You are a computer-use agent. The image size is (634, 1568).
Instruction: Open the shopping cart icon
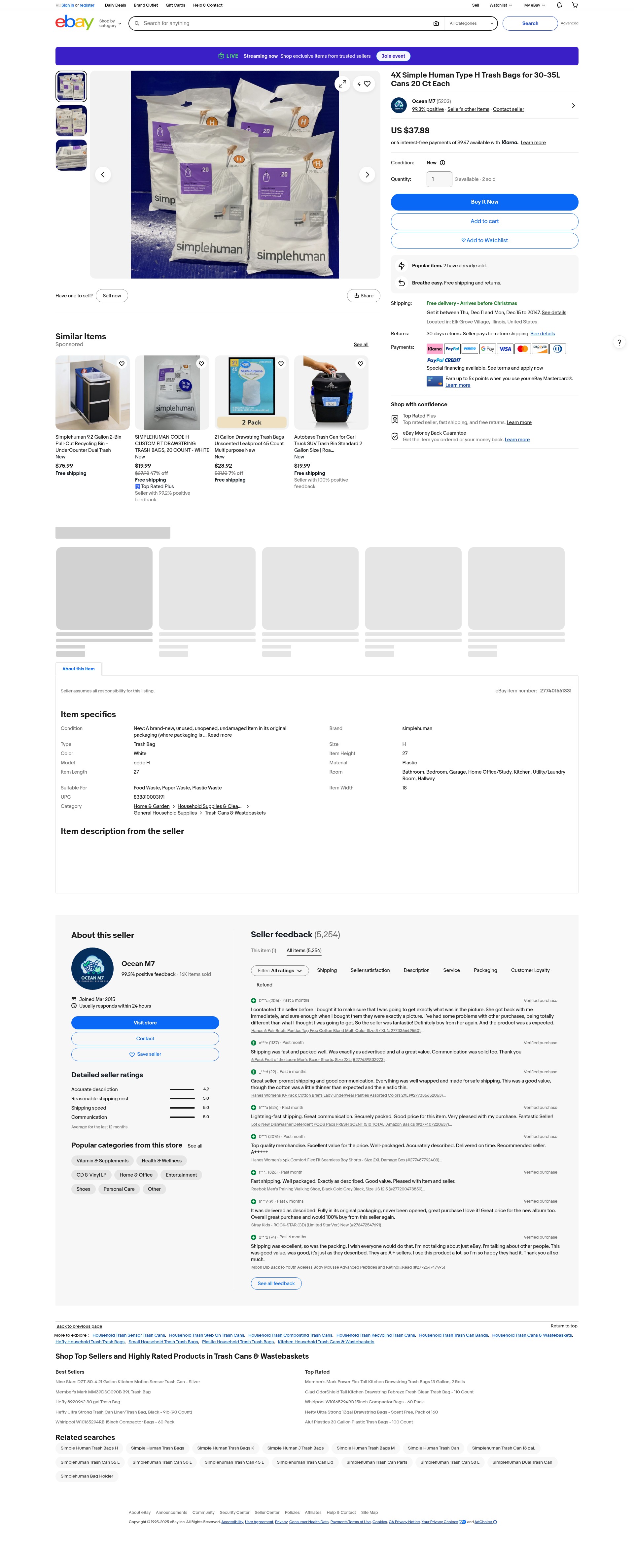click(x=575, y=6)
